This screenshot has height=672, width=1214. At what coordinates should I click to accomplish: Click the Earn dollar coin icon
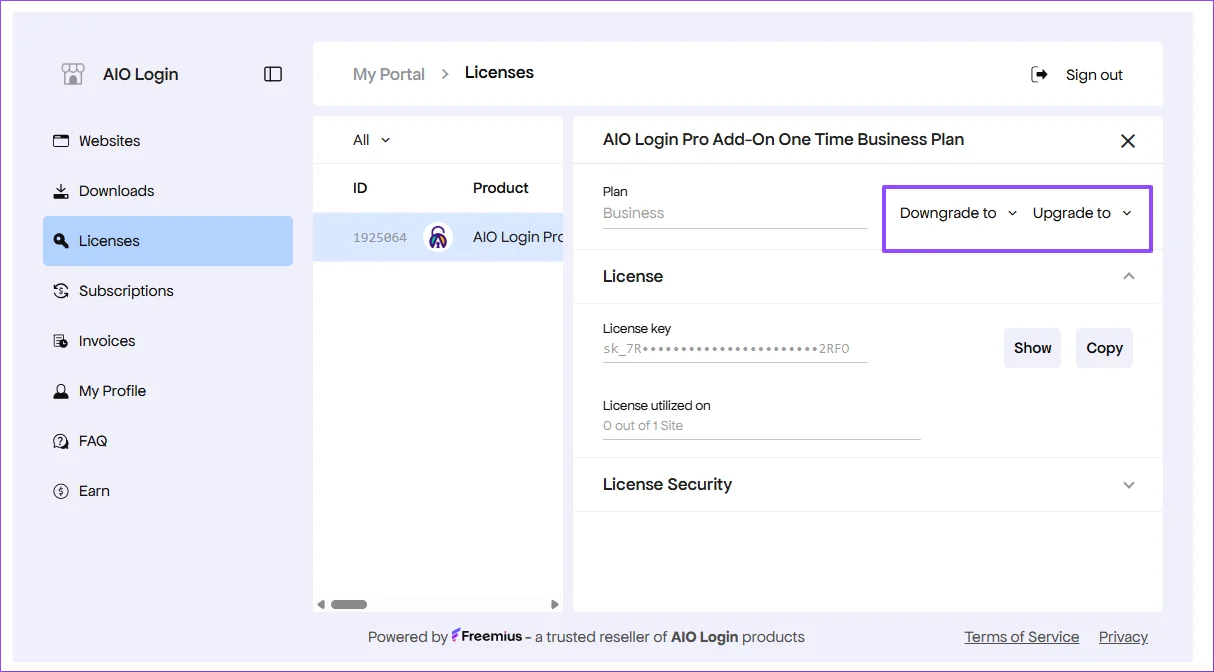point(61,491)
